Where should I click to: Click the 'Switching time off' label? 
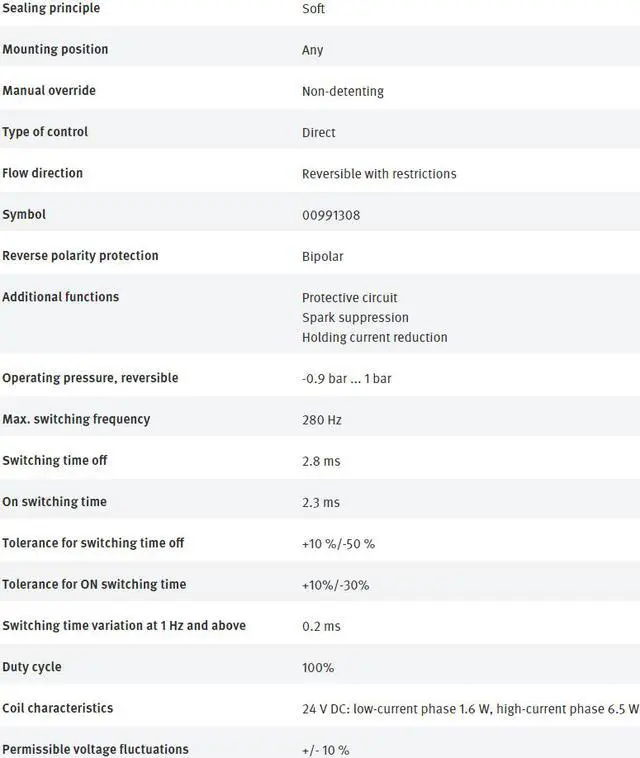tap(55, 461)
